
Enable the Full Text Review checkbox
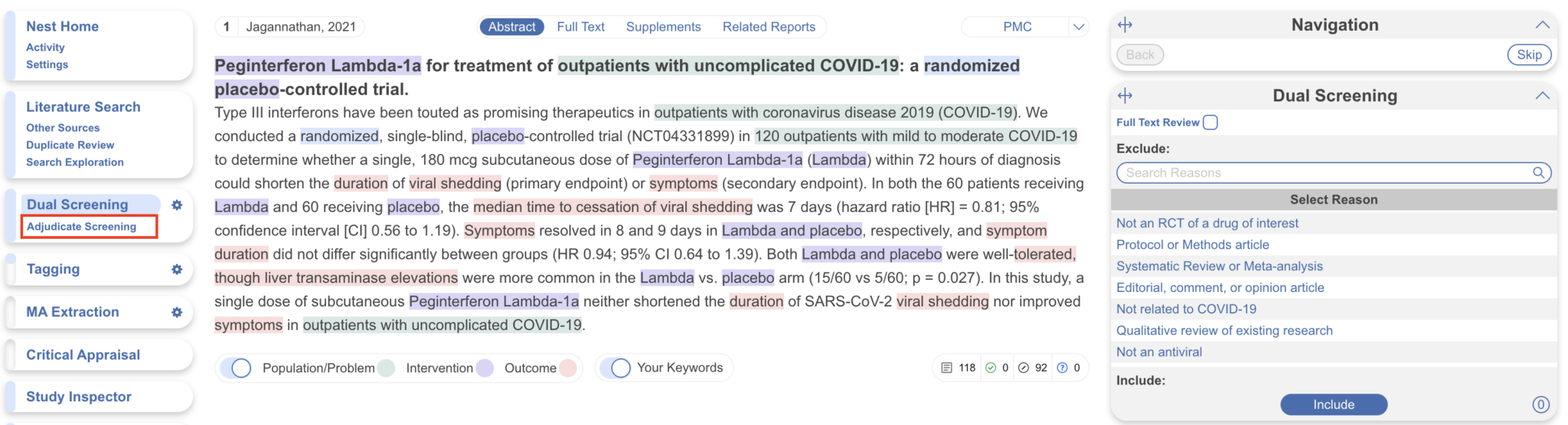click(1210, 123)
